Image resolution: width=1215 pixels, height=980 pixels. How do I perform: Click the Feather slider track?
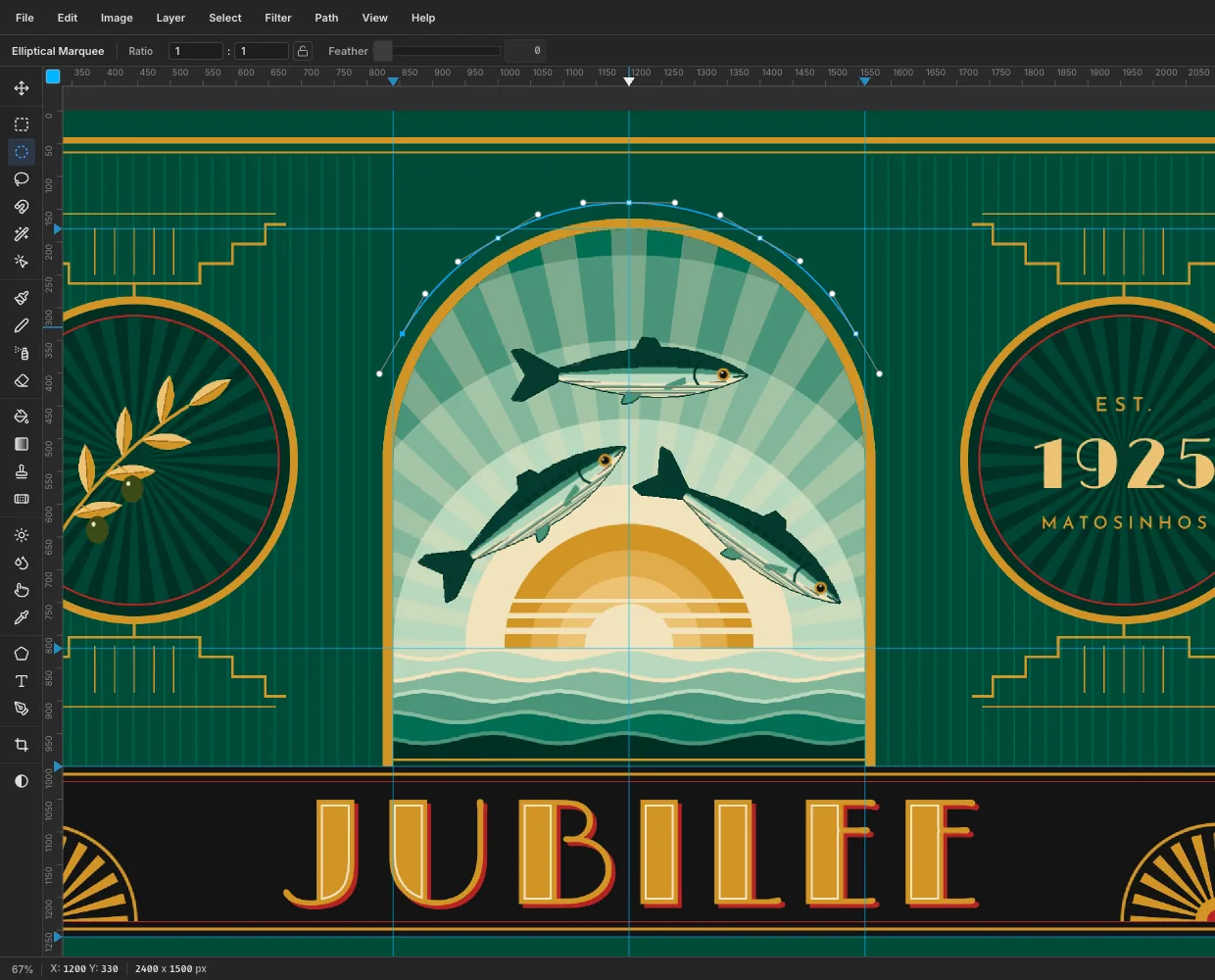click(x=437, y=51)
